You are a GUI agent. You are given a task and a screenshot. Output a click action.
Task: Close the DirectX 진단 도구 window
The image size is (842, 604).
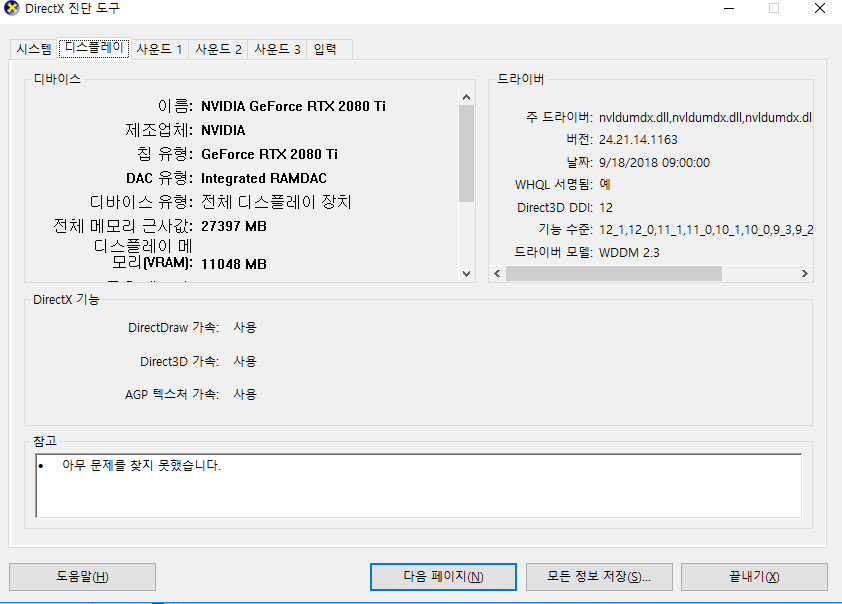(820, 8)
